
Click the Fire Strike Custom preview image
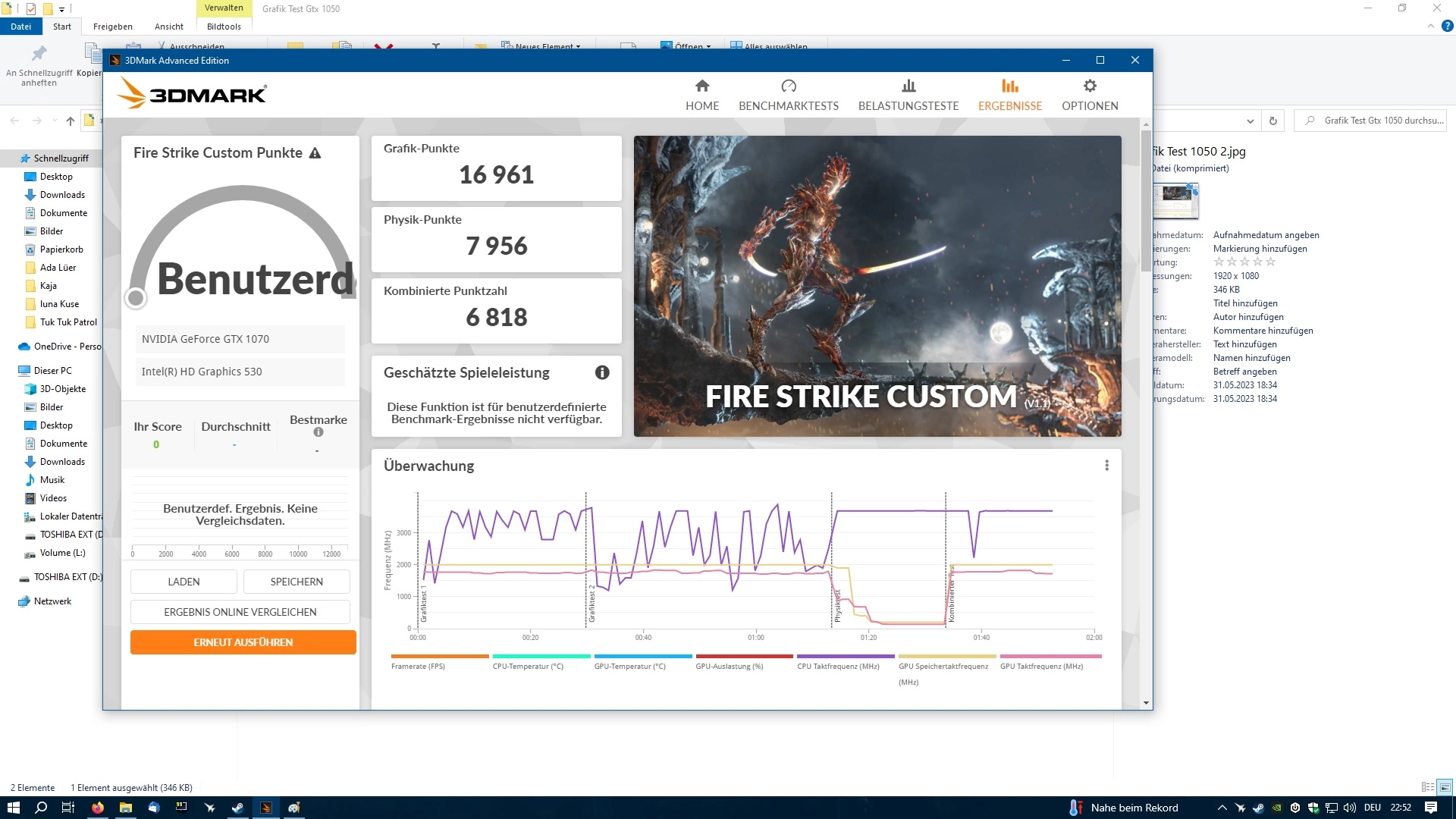click(x=877, y=286)
